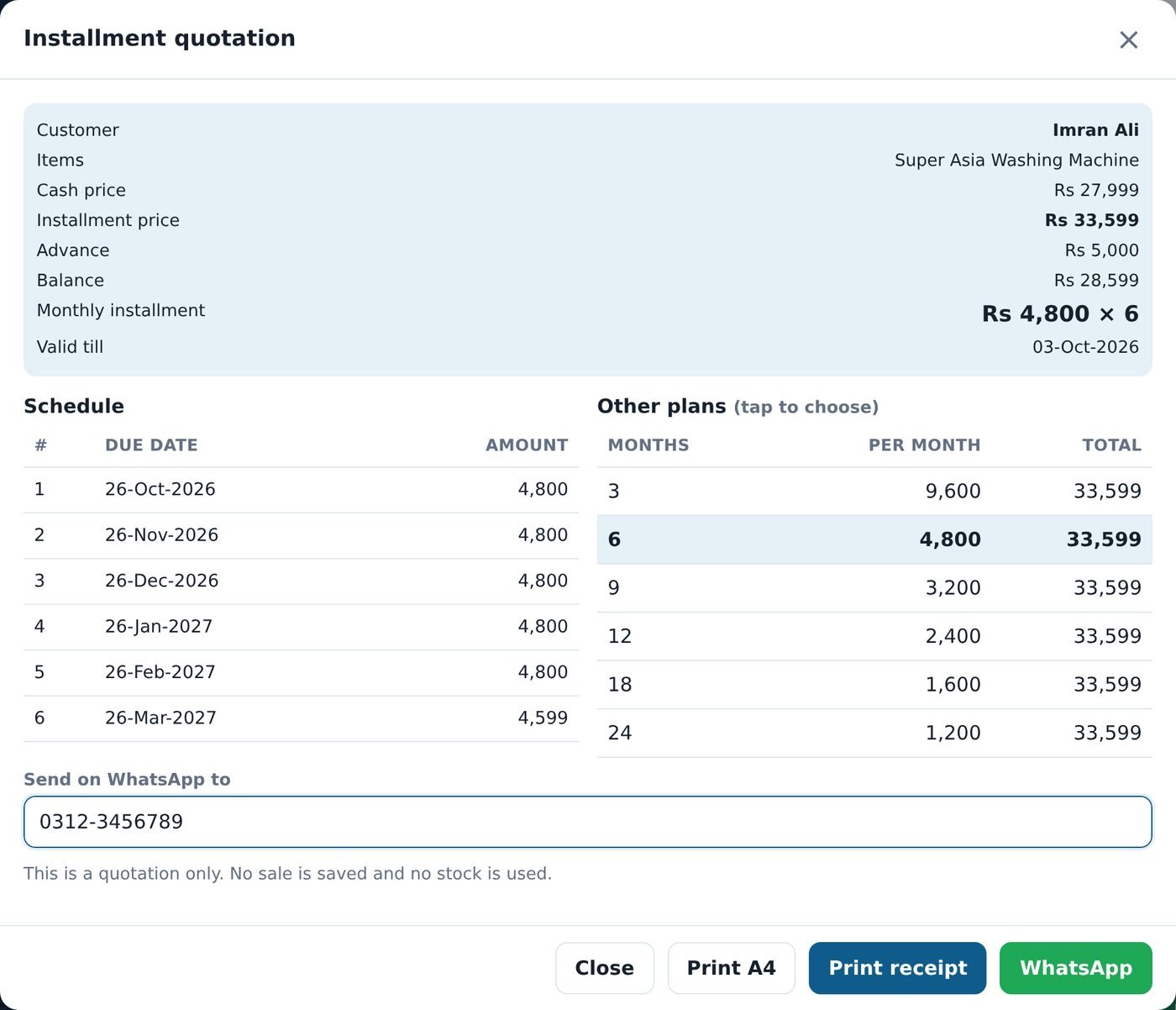This screenshot has height=1010, width=1176.
Task: Click schedule due date 26-Oct-2026
Action: point(160,489)
